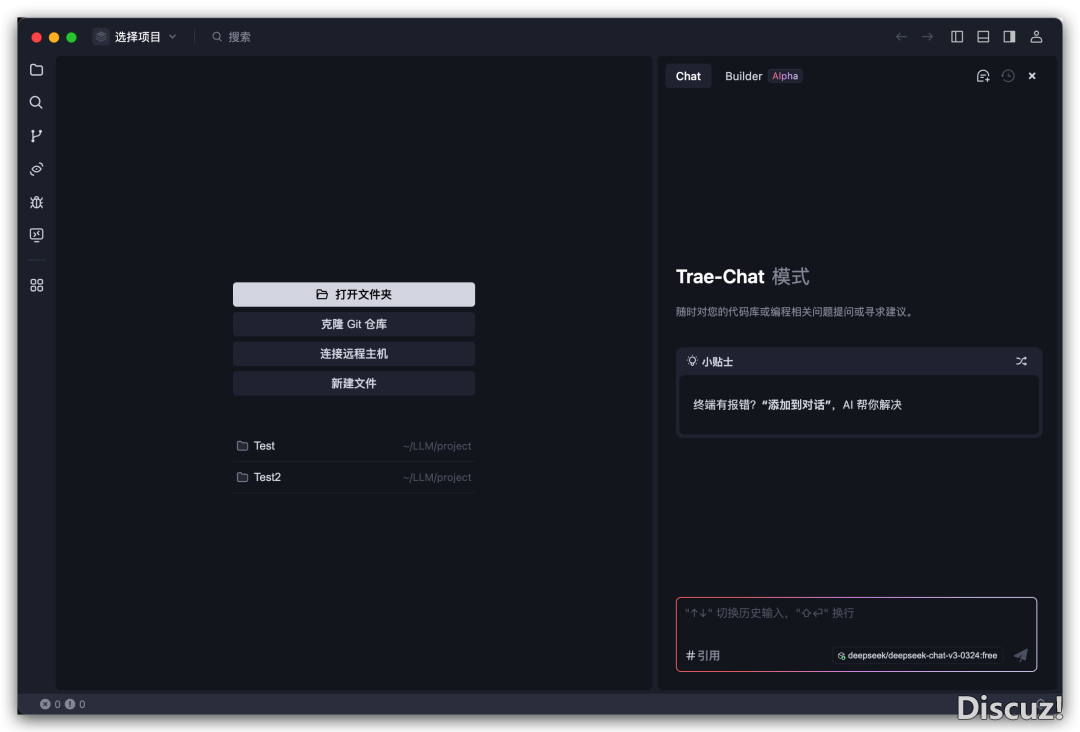Open the sidebar search icon
Screen dimensions: 1080x732
click(37, 103)
